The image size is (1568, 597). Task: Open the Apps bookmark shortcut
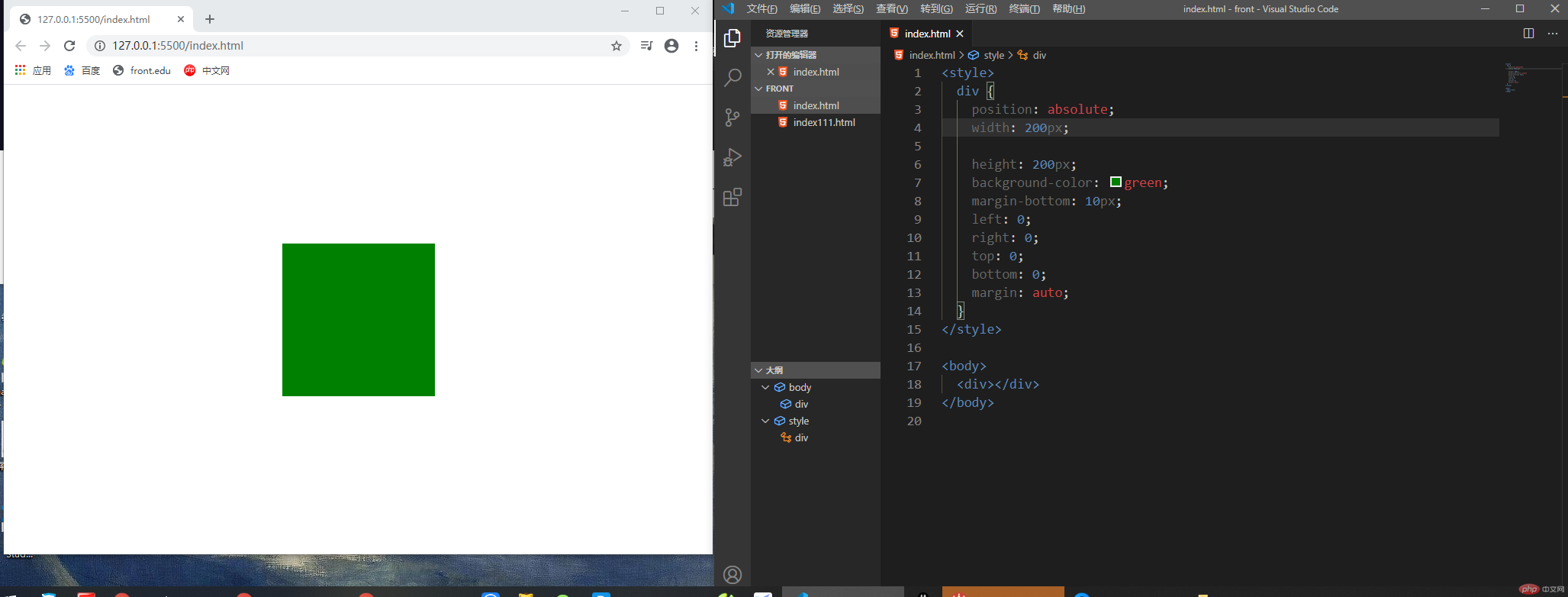(33, 70)
